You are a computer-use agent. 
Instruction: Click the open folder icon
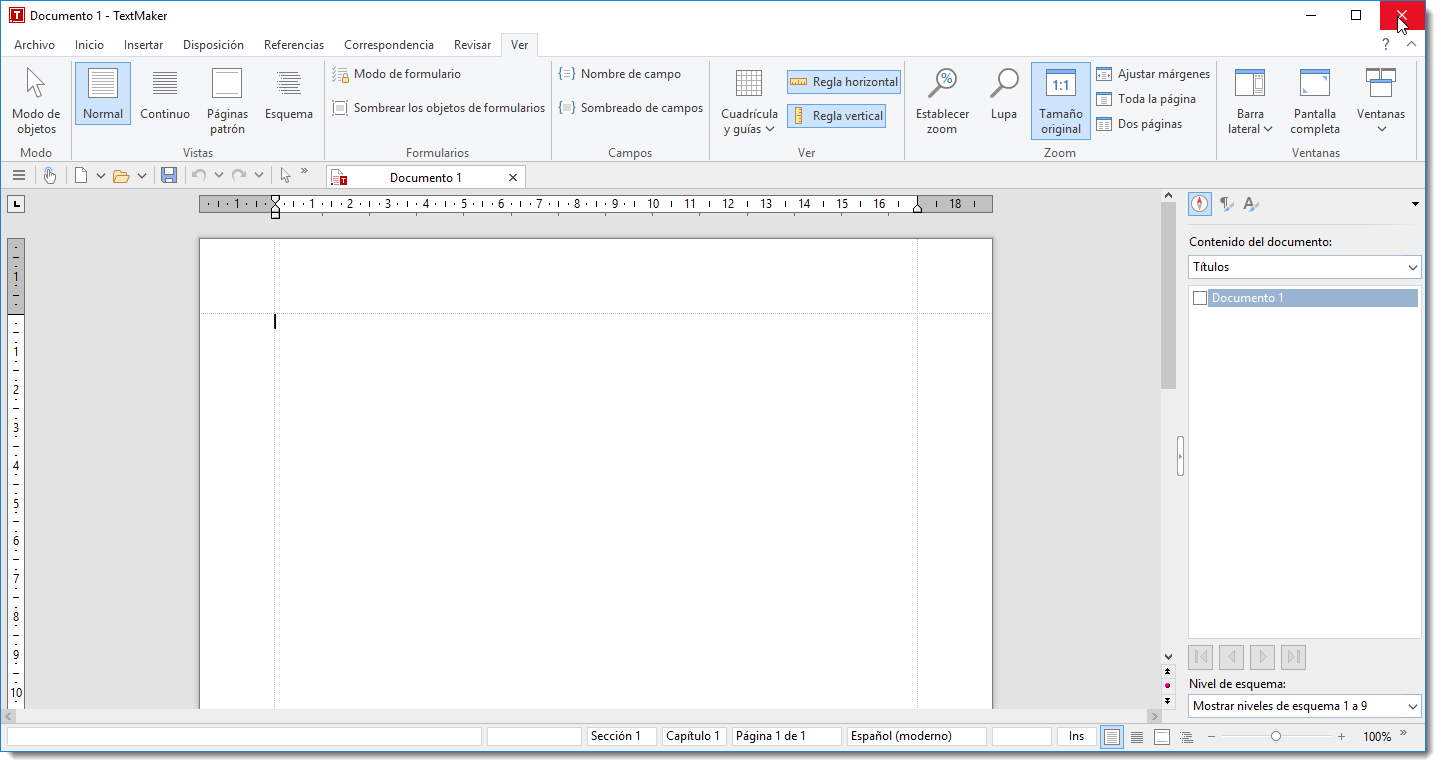click(x=121, y=176)
